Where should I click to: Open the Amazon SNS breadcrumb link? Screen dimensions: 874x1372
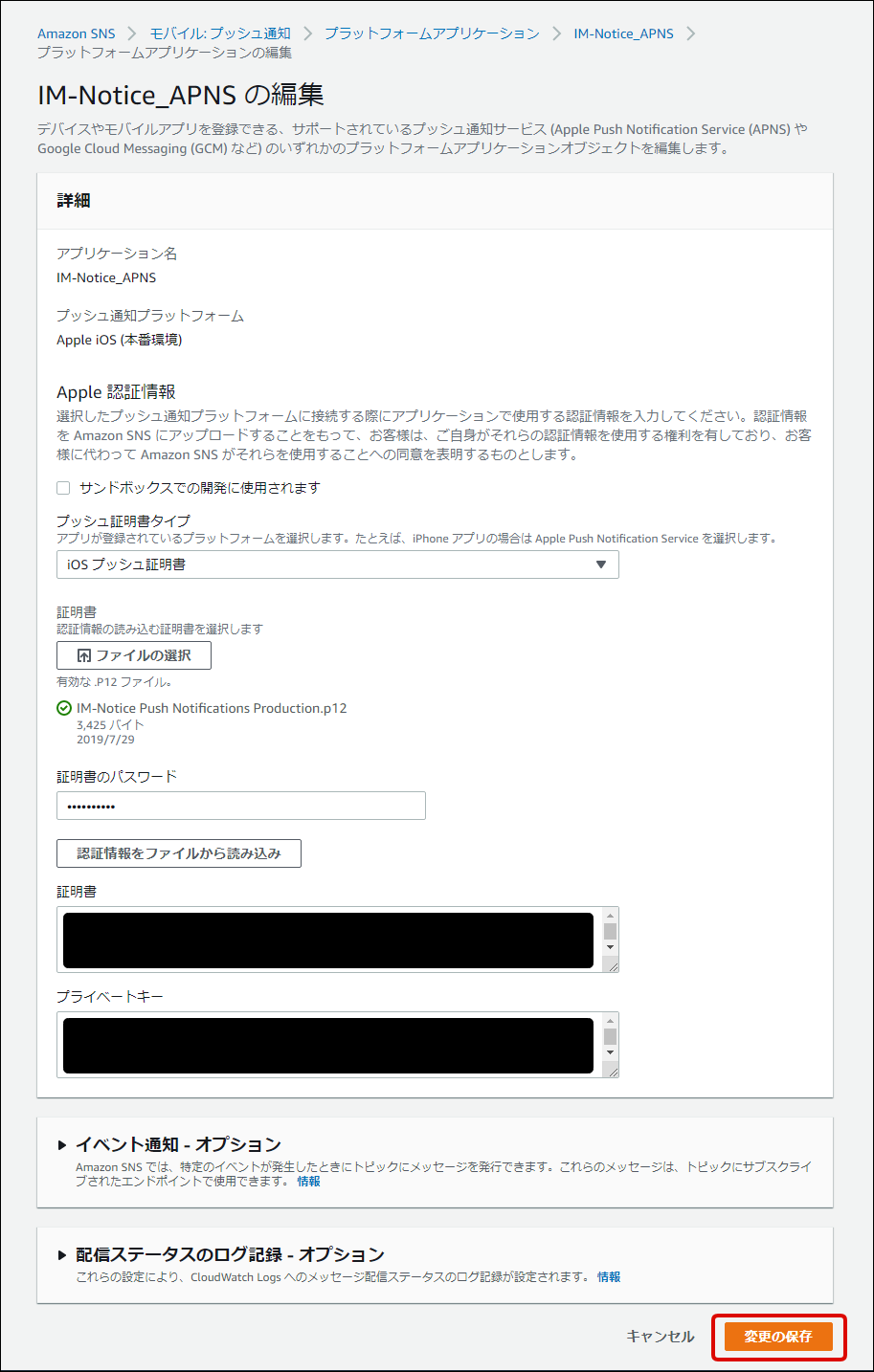pyautogui.click(x=76, y=33)
